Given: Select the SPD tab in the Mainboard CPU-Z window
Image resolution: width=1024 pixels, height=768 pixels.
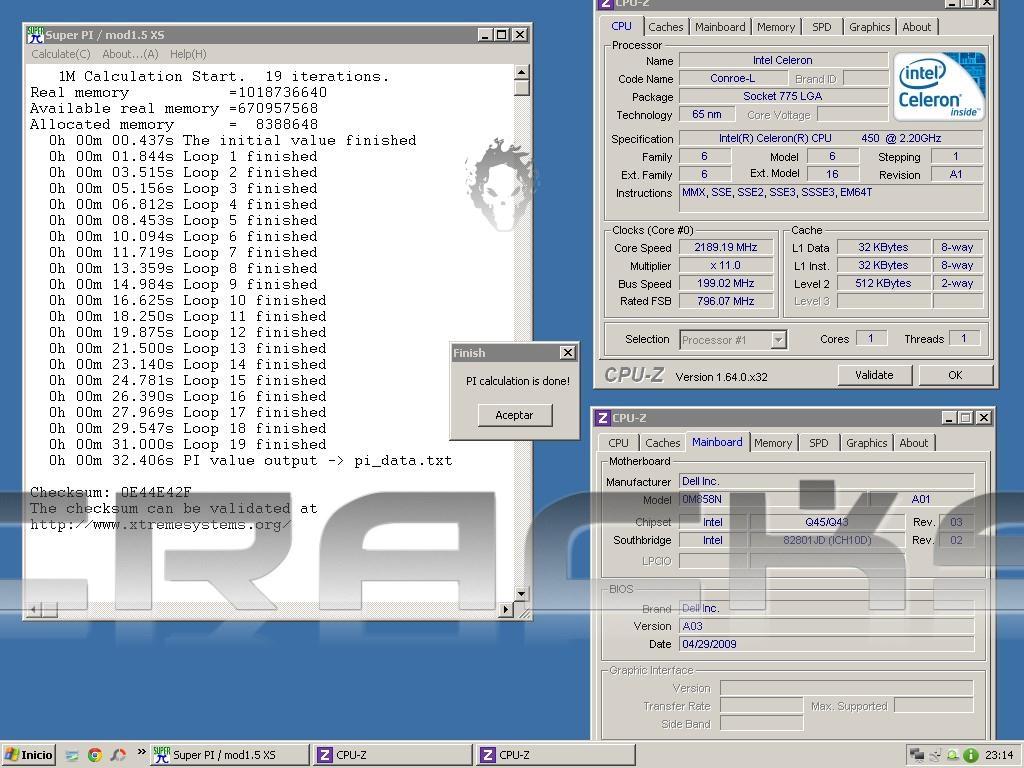Looking at the screenshot, I should [818, 443].
